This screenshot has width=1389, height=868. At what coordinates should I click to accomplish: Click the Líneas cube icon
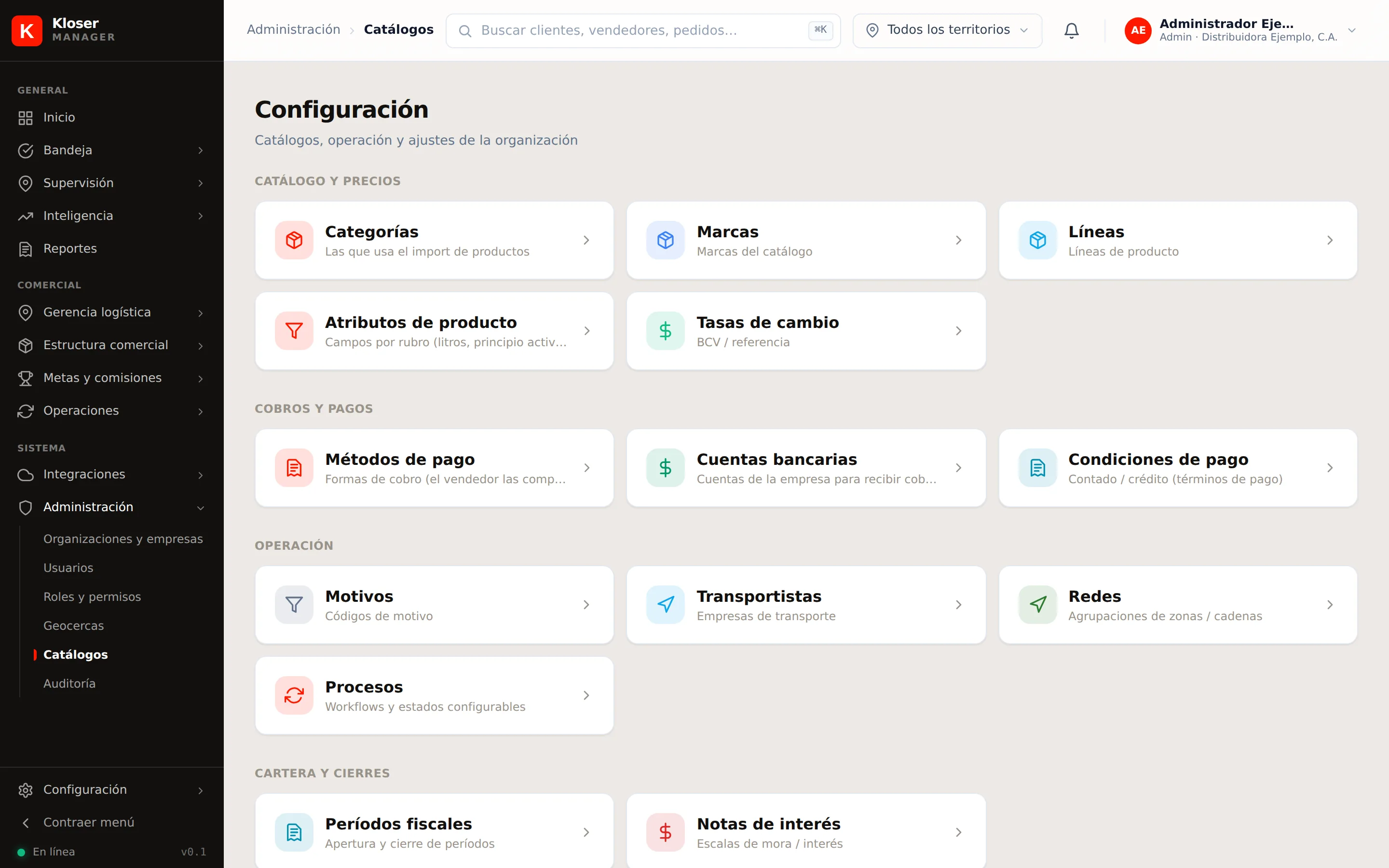coord(1037,240)
